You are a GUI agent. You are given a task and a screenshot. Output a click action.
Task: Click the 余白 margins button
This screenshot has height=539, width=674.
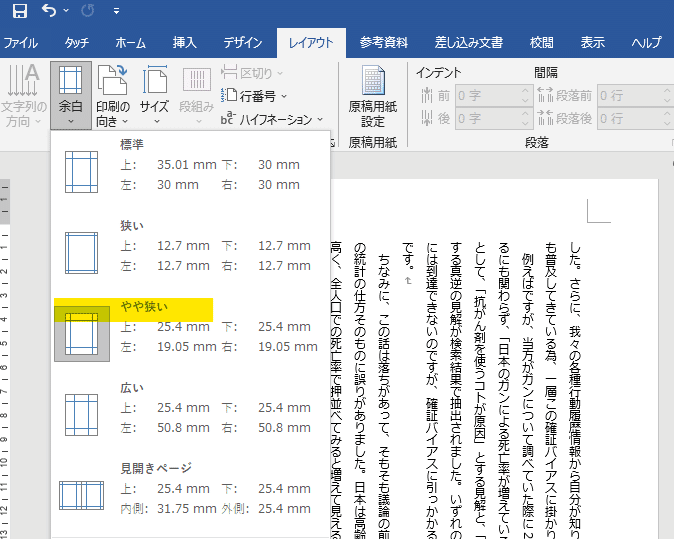(x=70, y=95)
